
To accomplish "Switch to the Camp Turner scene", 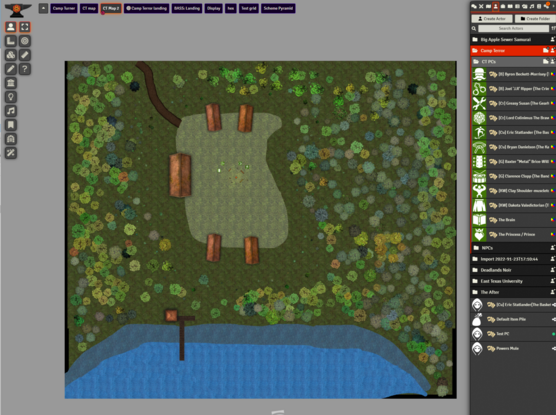I will tap(64, 8).
